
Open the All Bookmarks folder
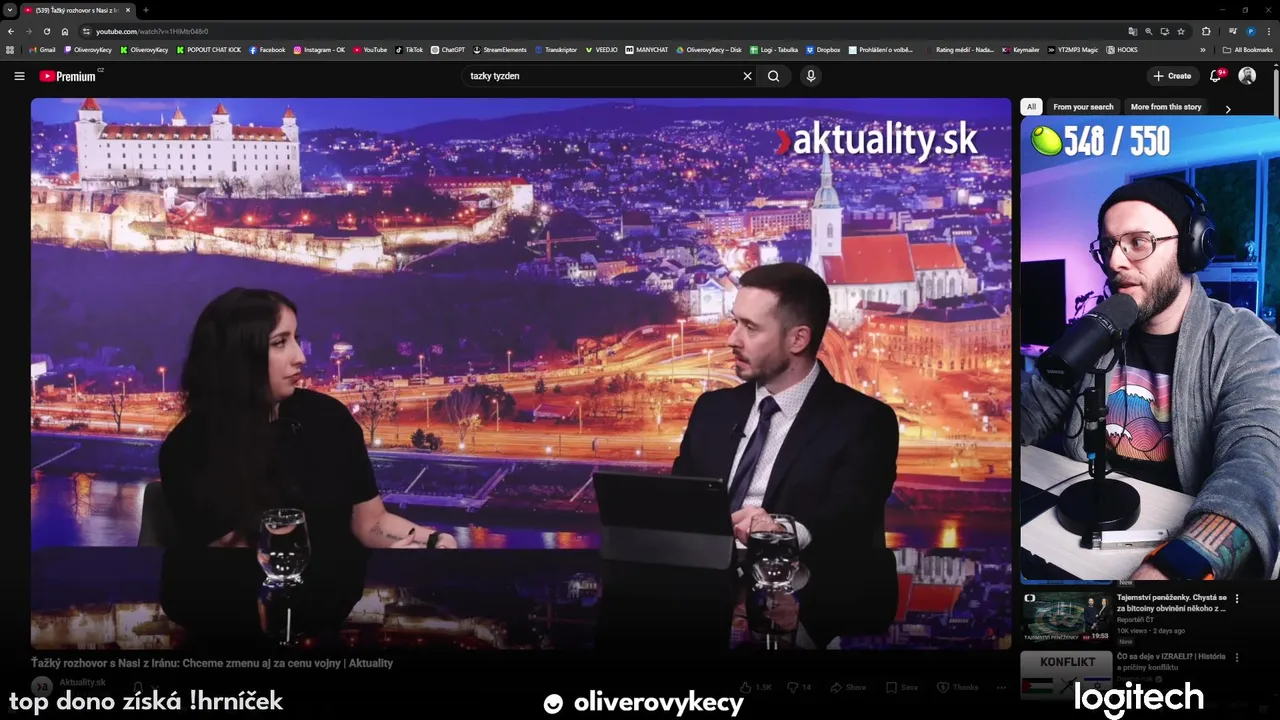(1247, 49)
